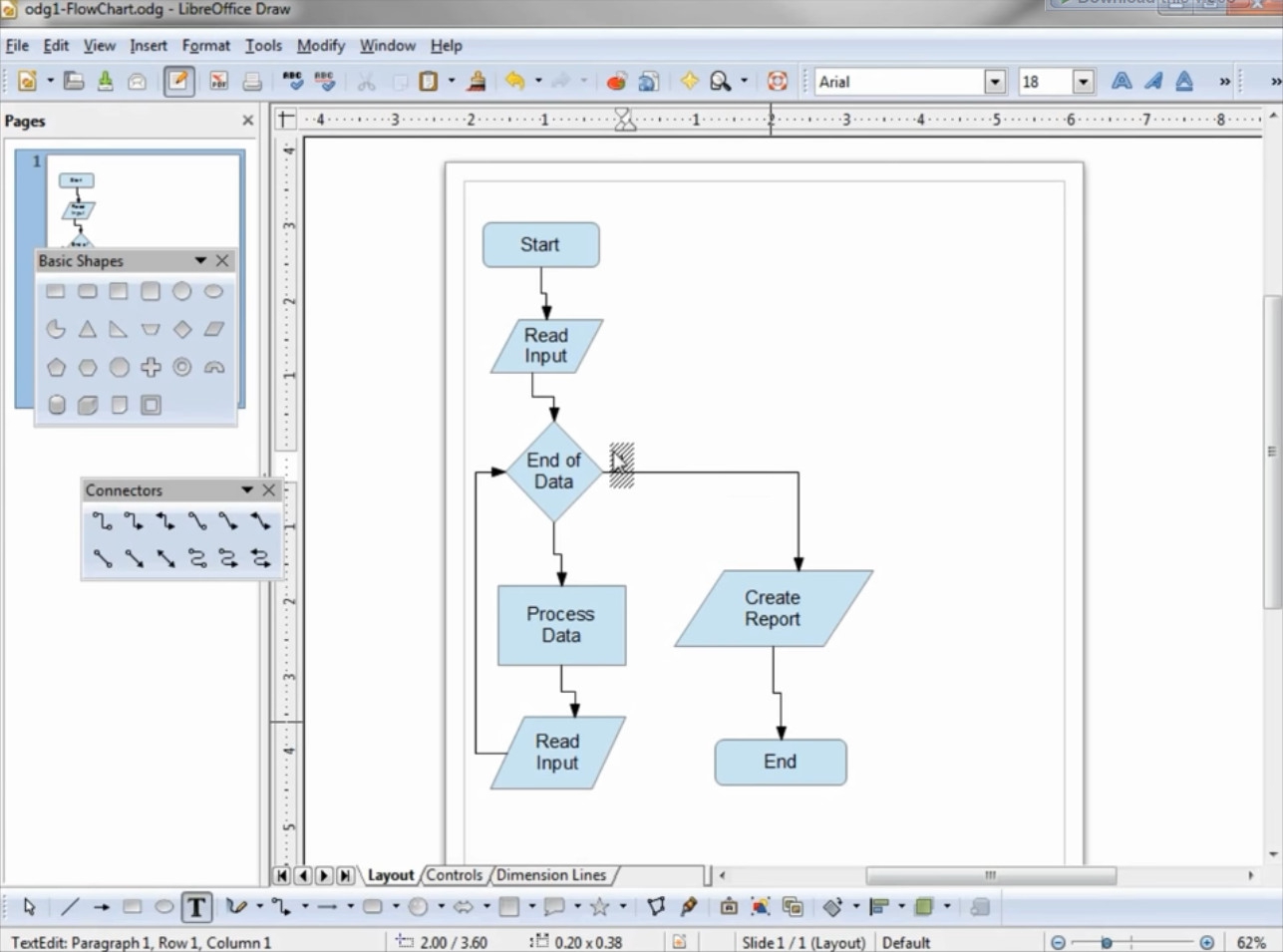Click the zoom slider handle in status bar
Image resolution: width=1283 pixels, height=952 pixels.
pos(1106,942)
